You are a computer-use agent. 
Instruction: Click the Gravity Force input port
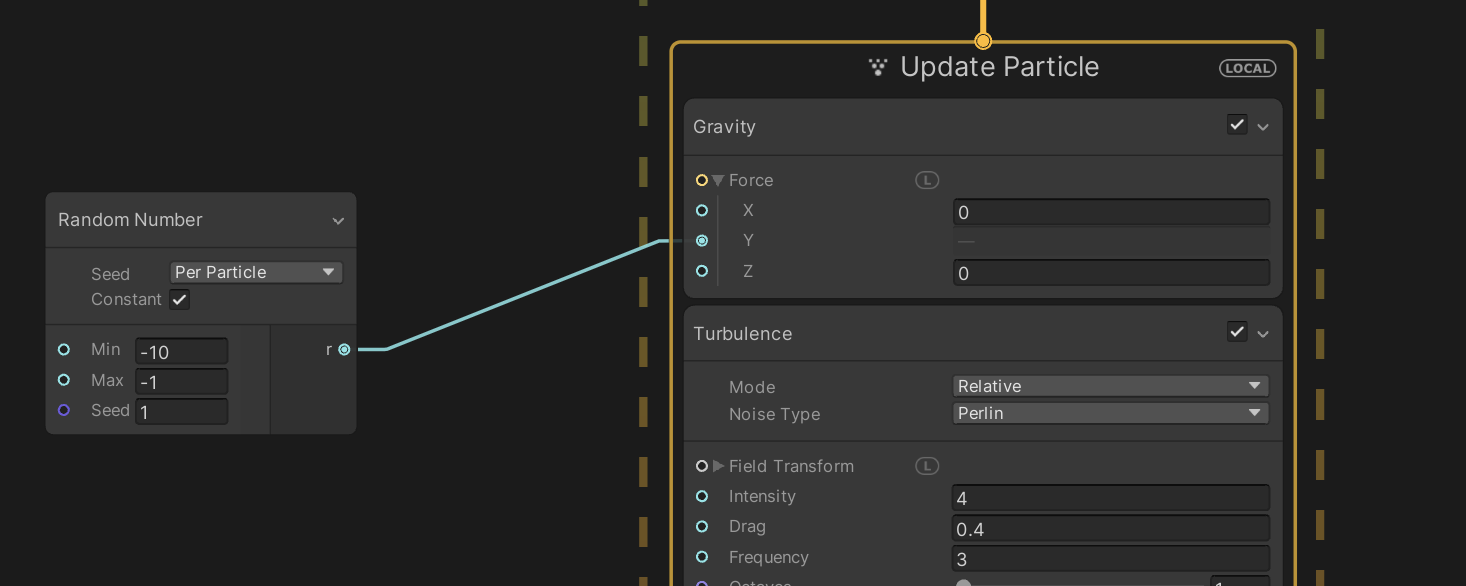[x=702, y=180]
